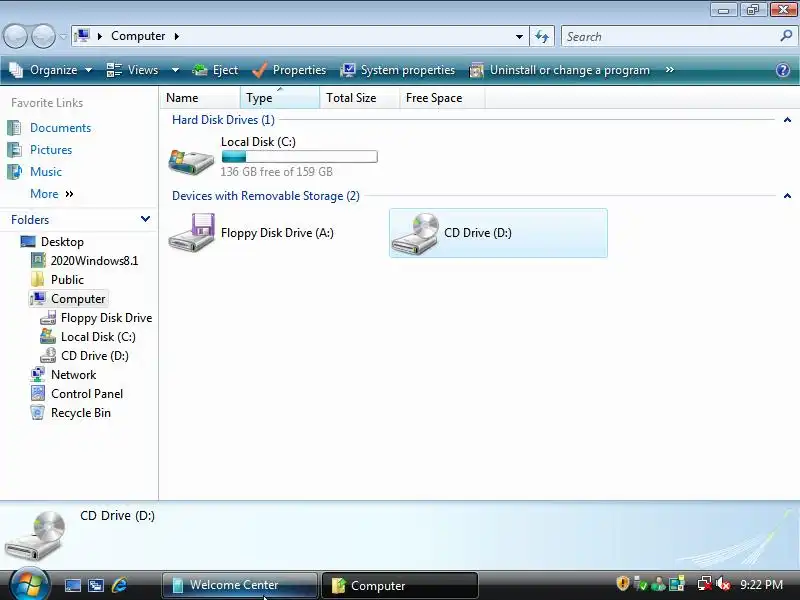The height and width of the screenshot is (600, 800).
Task: Select Recycle Bin in folder tree
Action: (81, 413)
